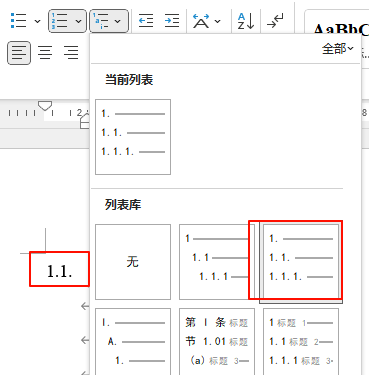The height and width of the screenshot is (375, 369).
Task: Align the text left
Action: click(x=19, y=53)
